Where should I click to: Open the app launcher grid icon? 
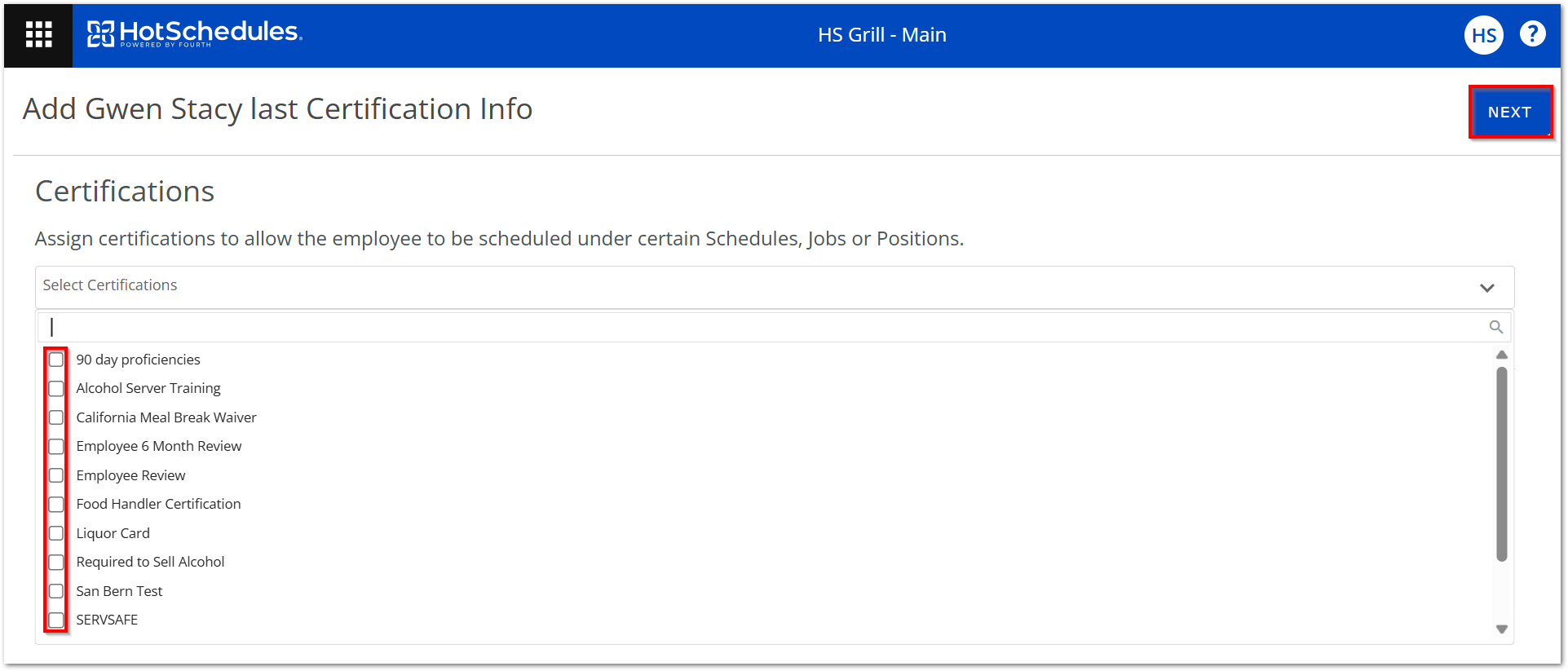38,35
